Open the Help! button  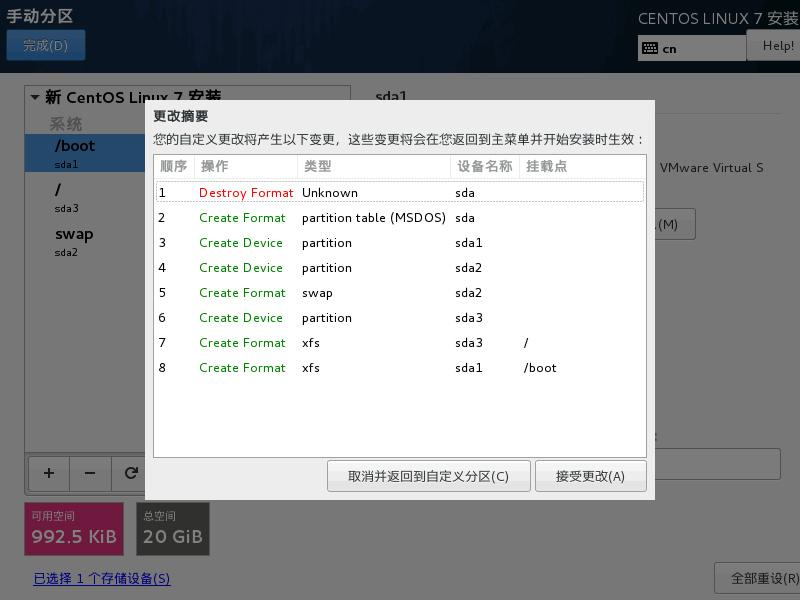click(x=773, y=45)
